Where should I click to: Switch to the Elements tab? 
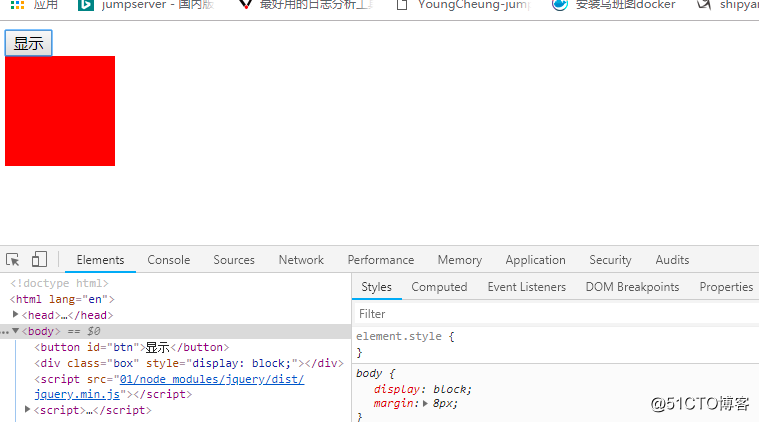(100, 260)
